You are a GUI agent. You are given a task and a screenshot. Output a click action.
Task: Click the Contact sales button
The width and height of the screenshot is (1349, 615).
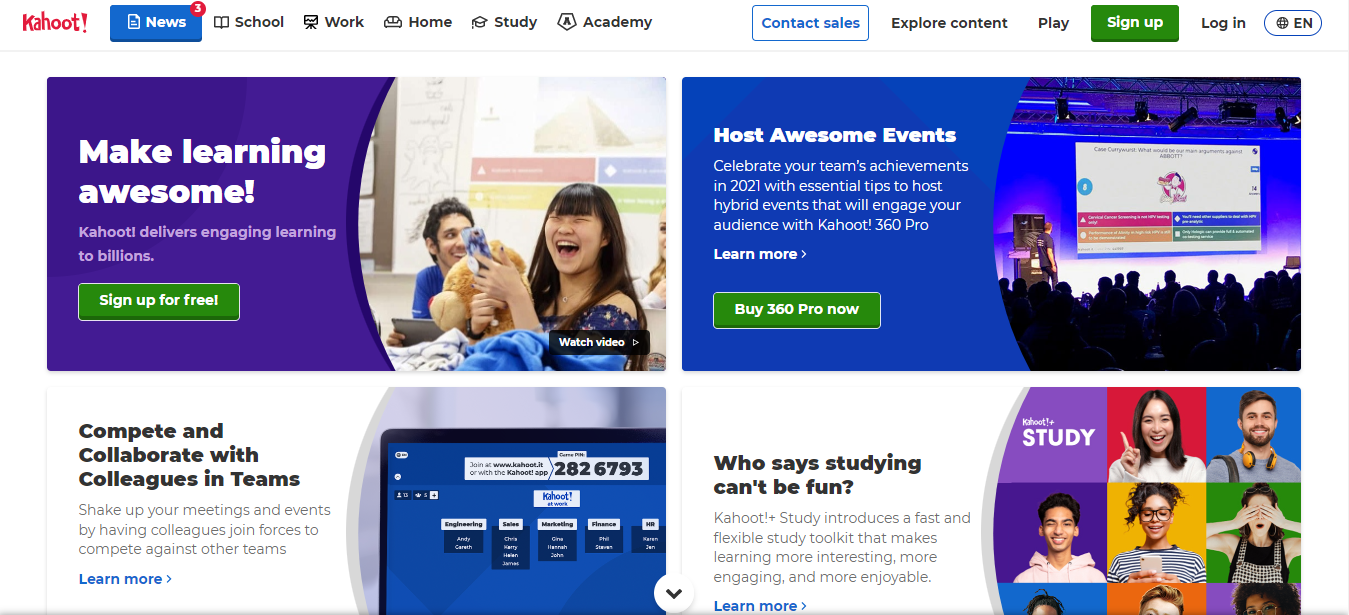point(810,23)
